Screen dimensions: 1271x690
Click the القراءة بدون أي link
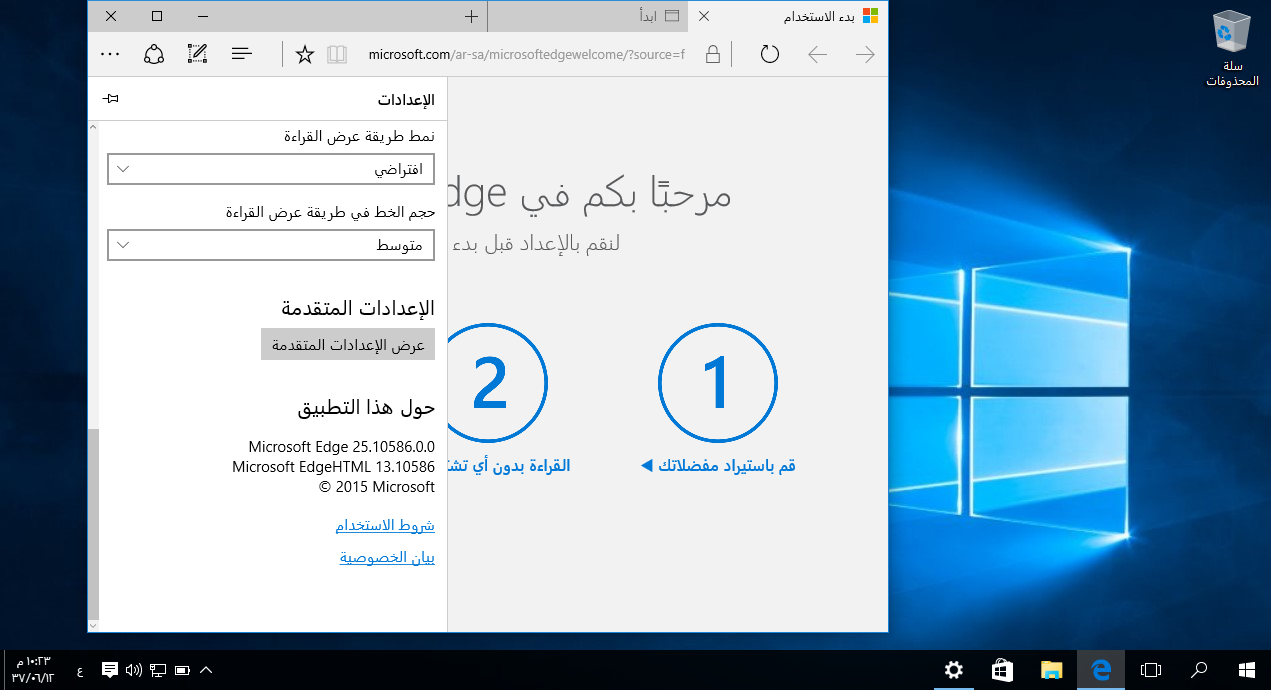pyautogui.click(x=510, y=466)
